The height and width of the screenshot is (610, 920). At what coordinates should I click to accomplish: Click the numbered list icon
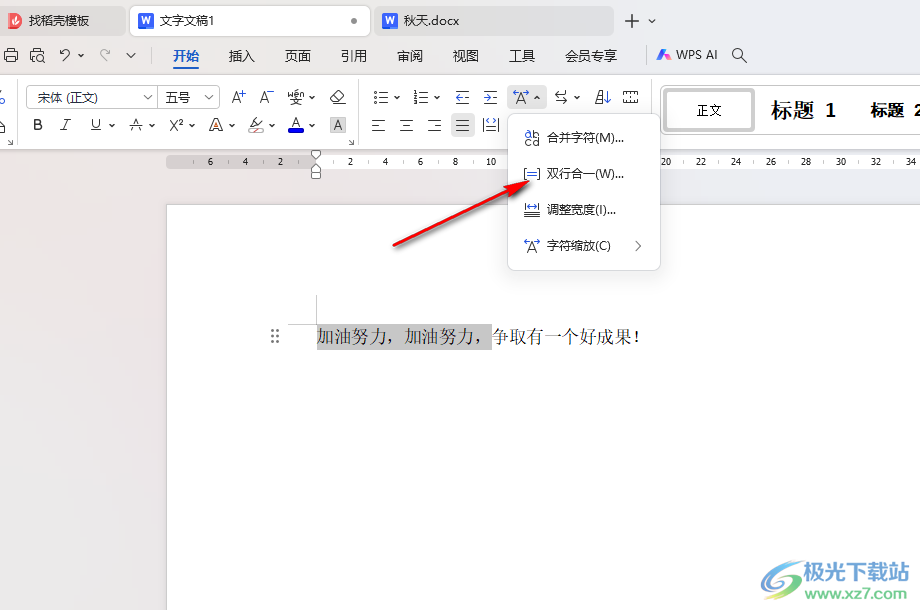(421, 97)
